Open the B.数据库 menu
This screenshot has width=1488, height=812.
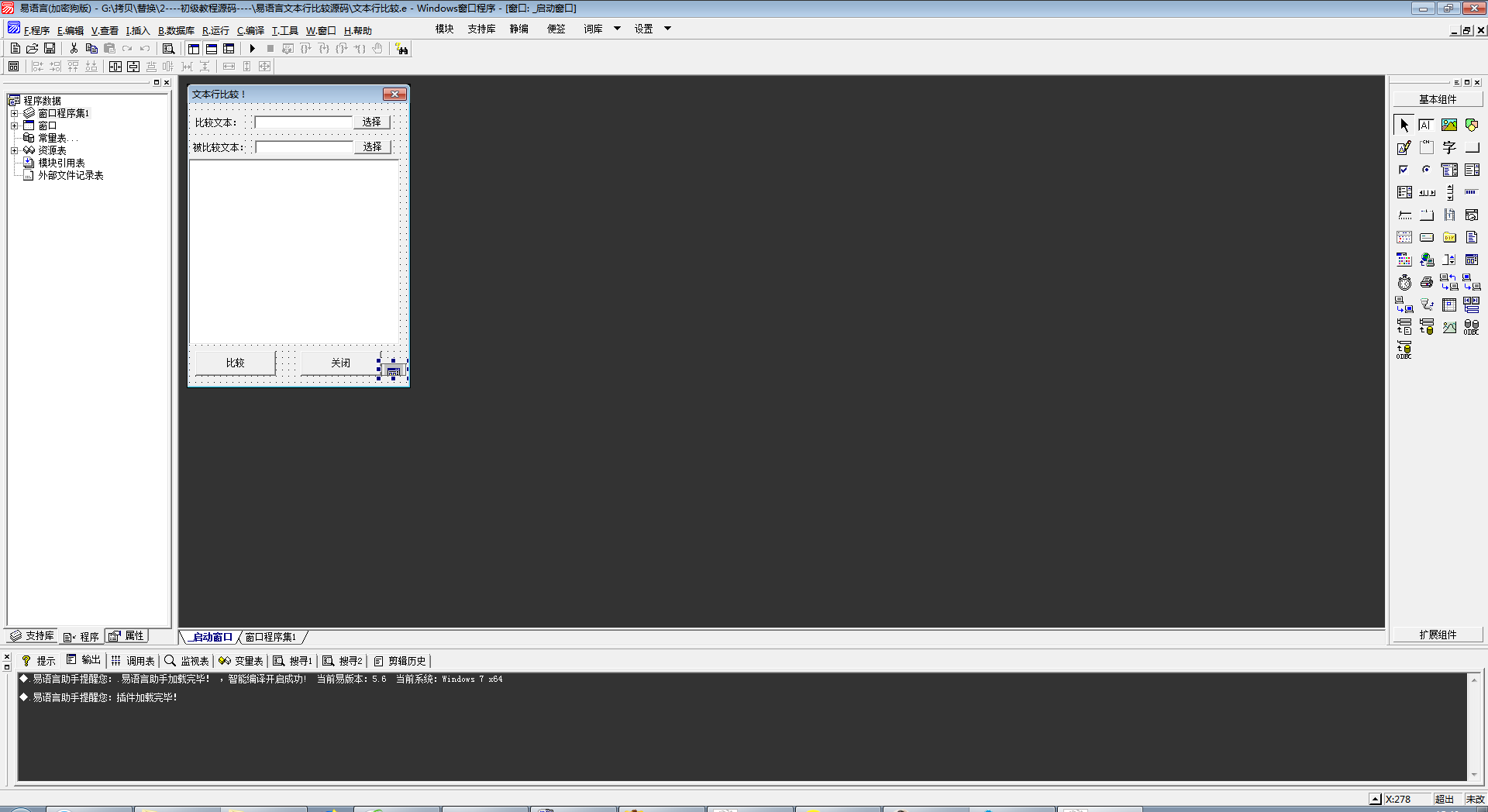[176, 30]
